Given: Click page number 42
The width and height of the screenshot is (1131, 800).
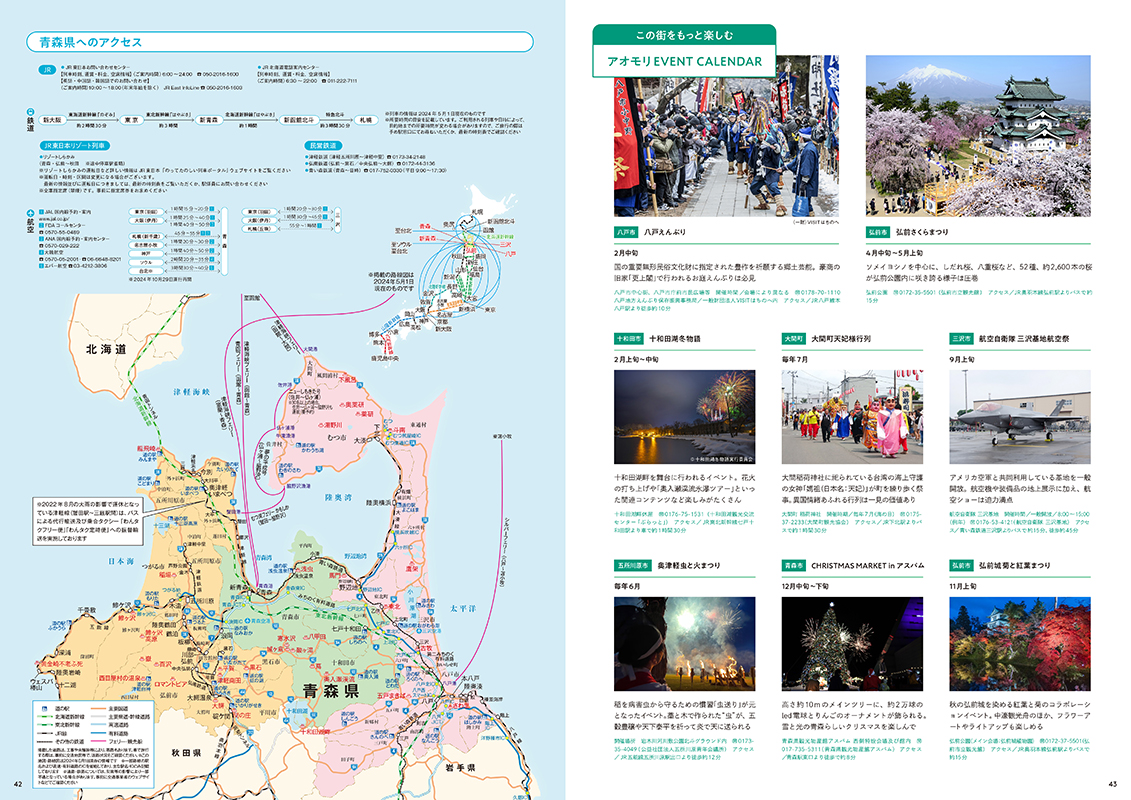Looking at the screenshot, I should 18,784.
